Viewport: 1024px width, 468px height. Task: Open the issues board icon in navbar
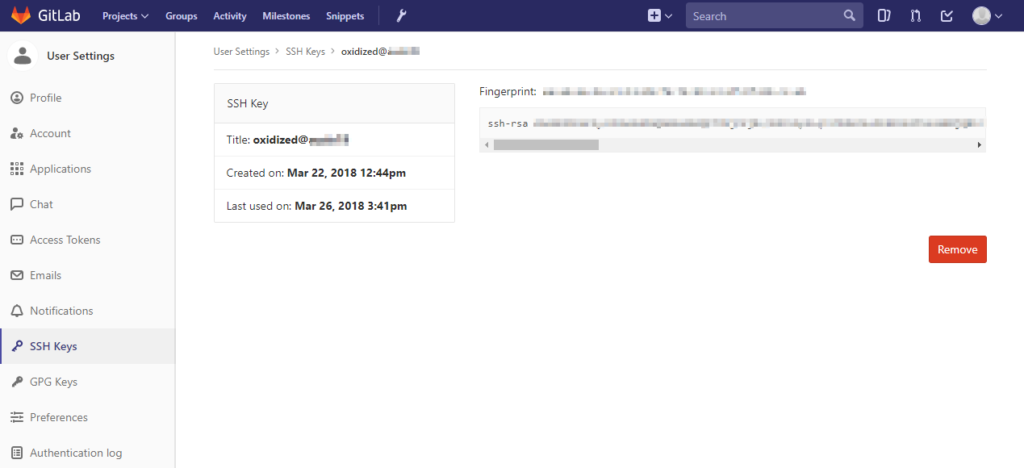point(883,16)
